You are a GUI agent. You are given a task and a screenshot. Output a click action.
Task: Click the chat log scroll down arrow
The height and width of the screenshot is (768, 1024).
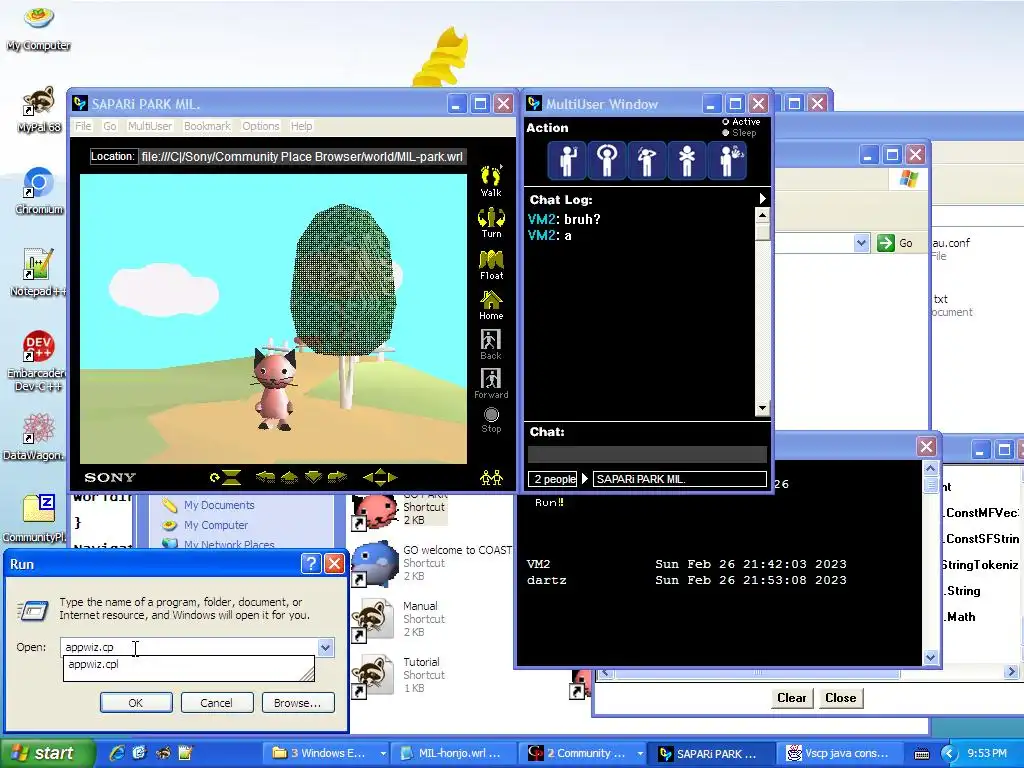point(762,409)
